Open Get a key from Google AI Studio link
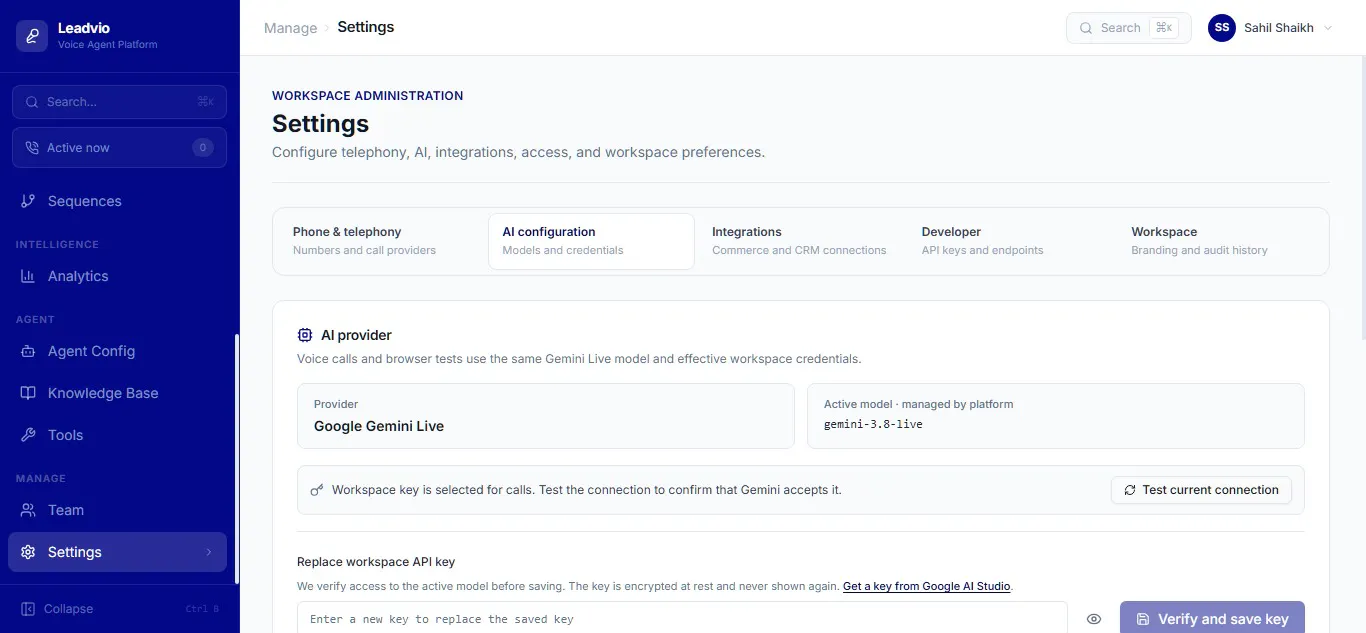Screen dimensions: 1366x633 [927, 586]
